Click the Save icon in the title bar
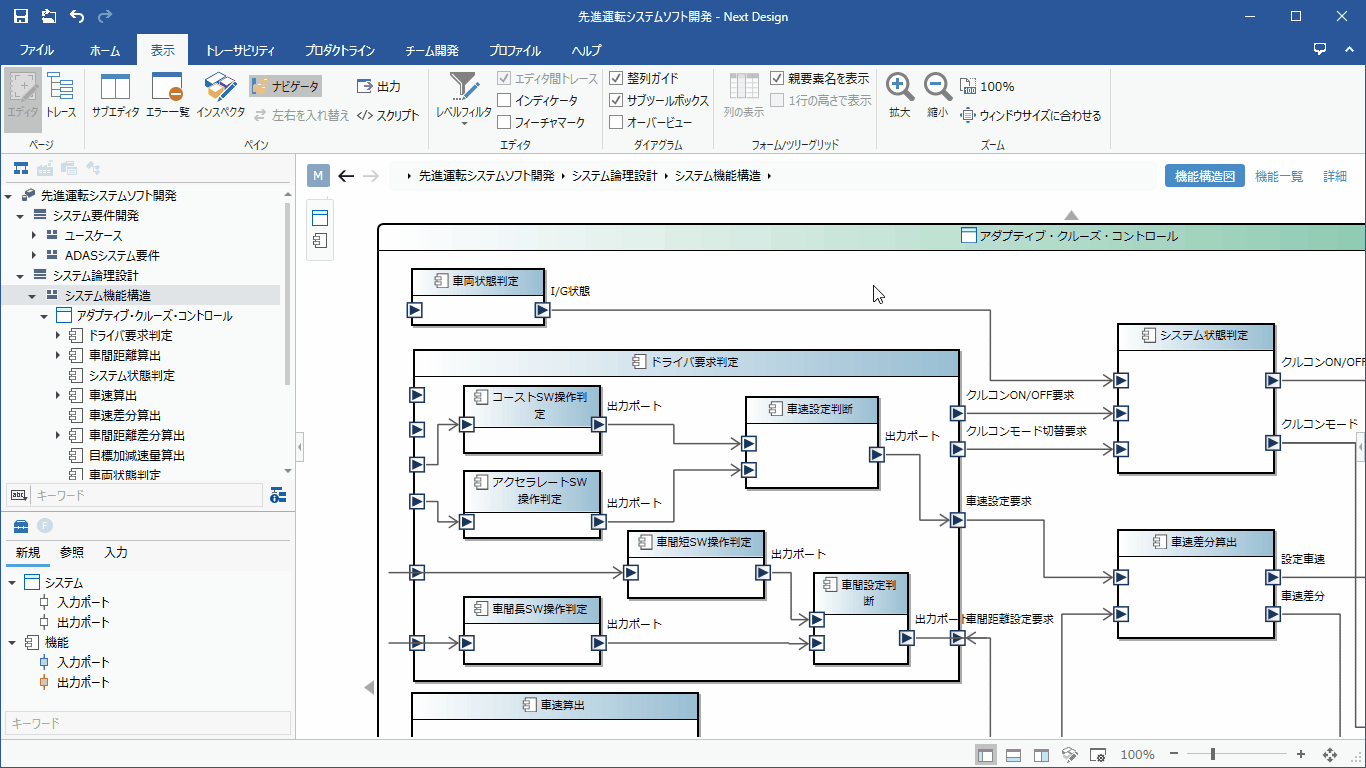The width and height of the screenshot is (1366, 768). tap(21, 16)
